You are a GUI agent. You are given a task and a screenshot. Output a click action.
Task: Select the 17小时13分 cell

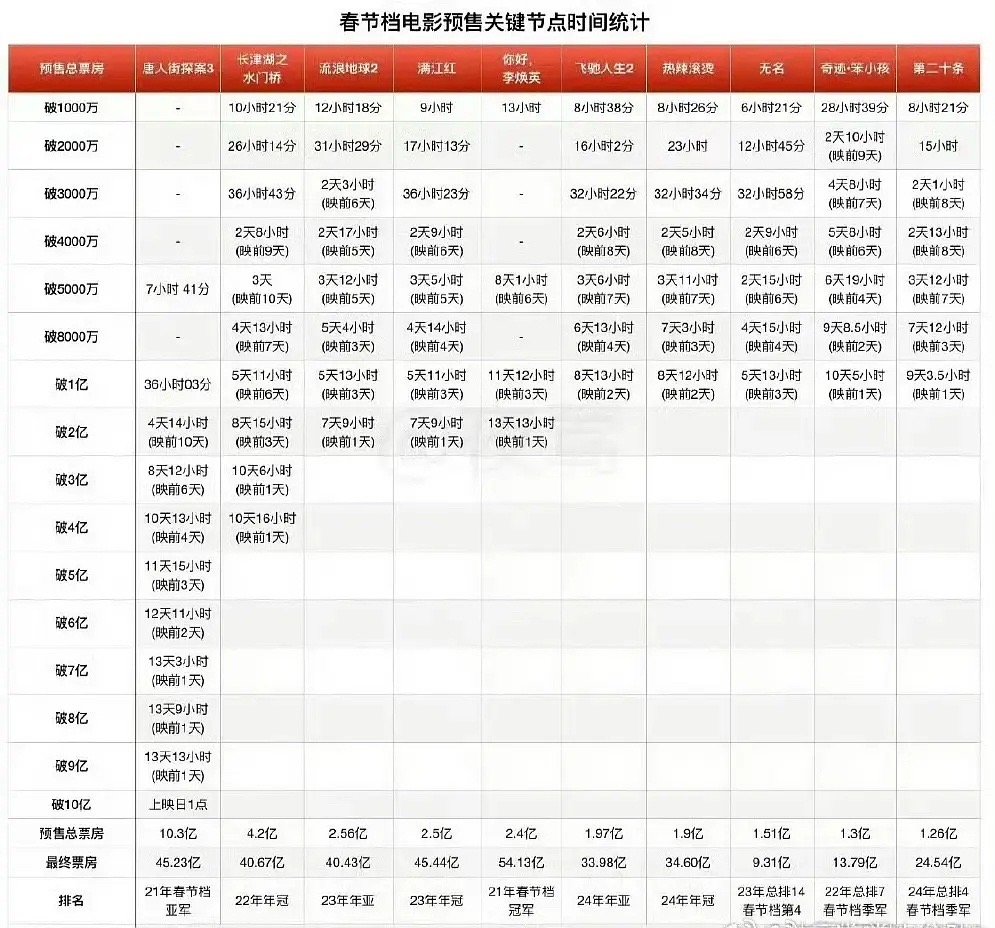pyautogui.click(x=437, y=146)
